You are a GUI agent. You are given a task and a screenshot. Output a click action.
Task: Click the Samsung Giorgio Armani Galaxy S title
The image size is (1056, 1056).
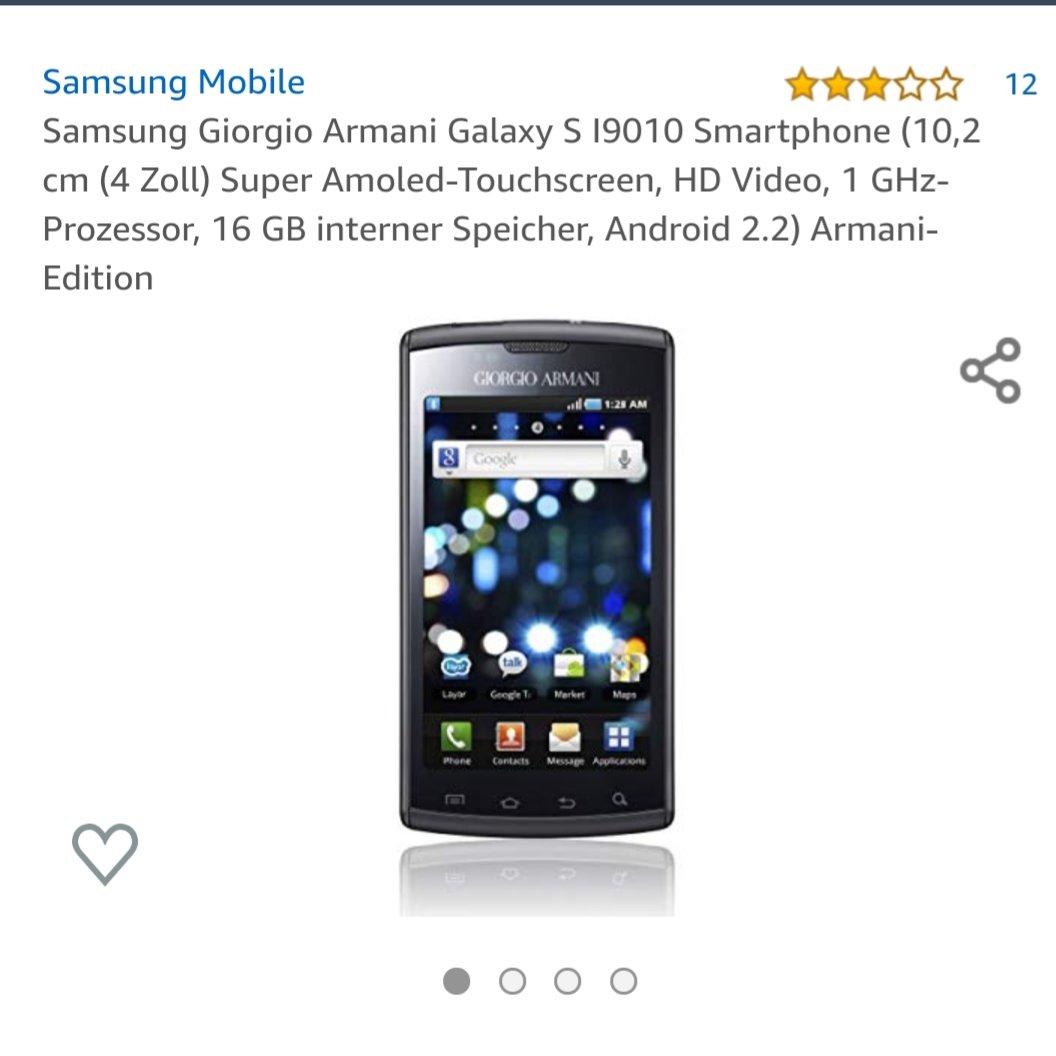[x=512, y=204]
